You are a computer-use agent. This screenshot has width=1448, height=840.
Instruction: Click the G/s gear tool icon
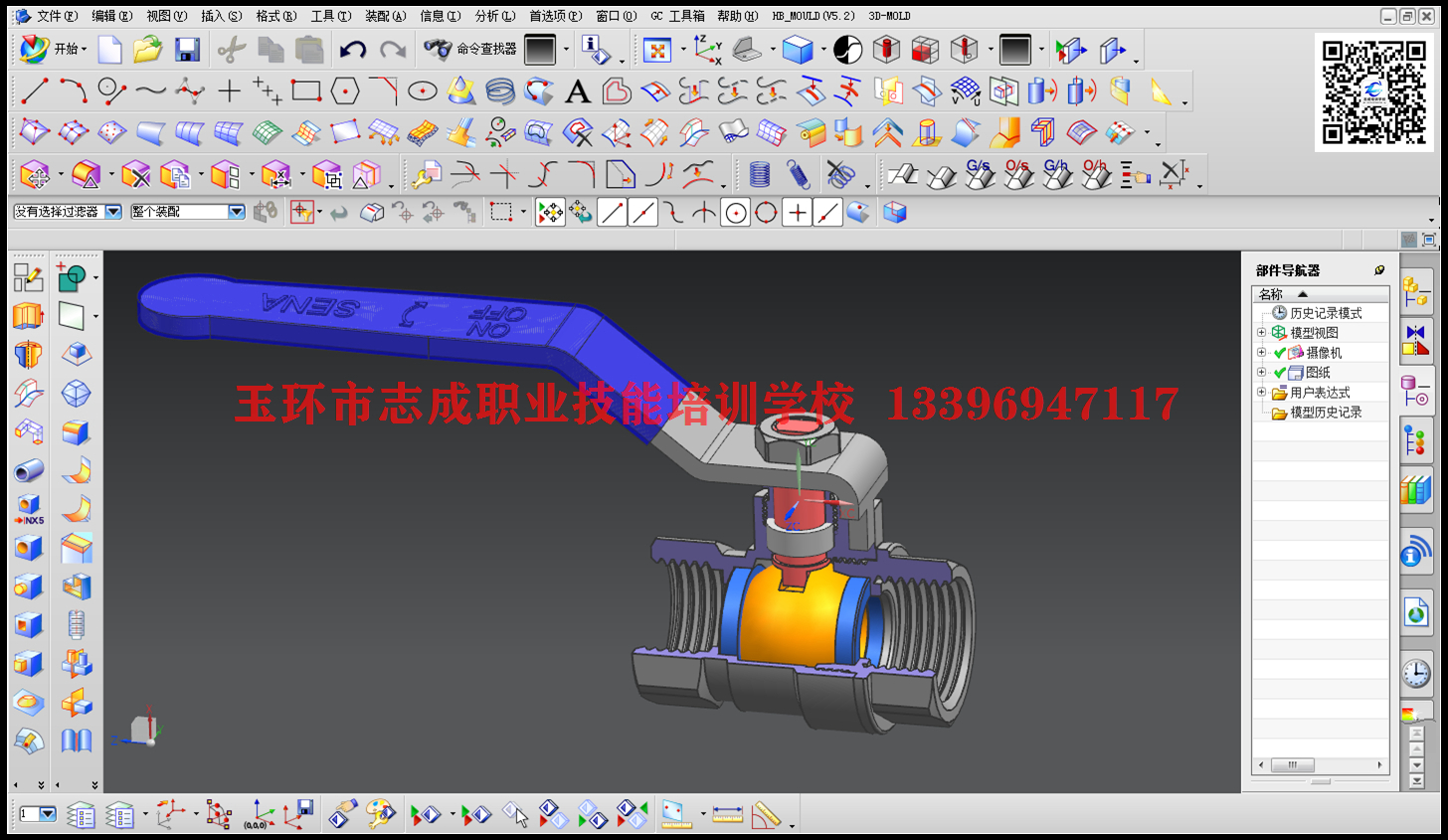click(x=980, y=175)
